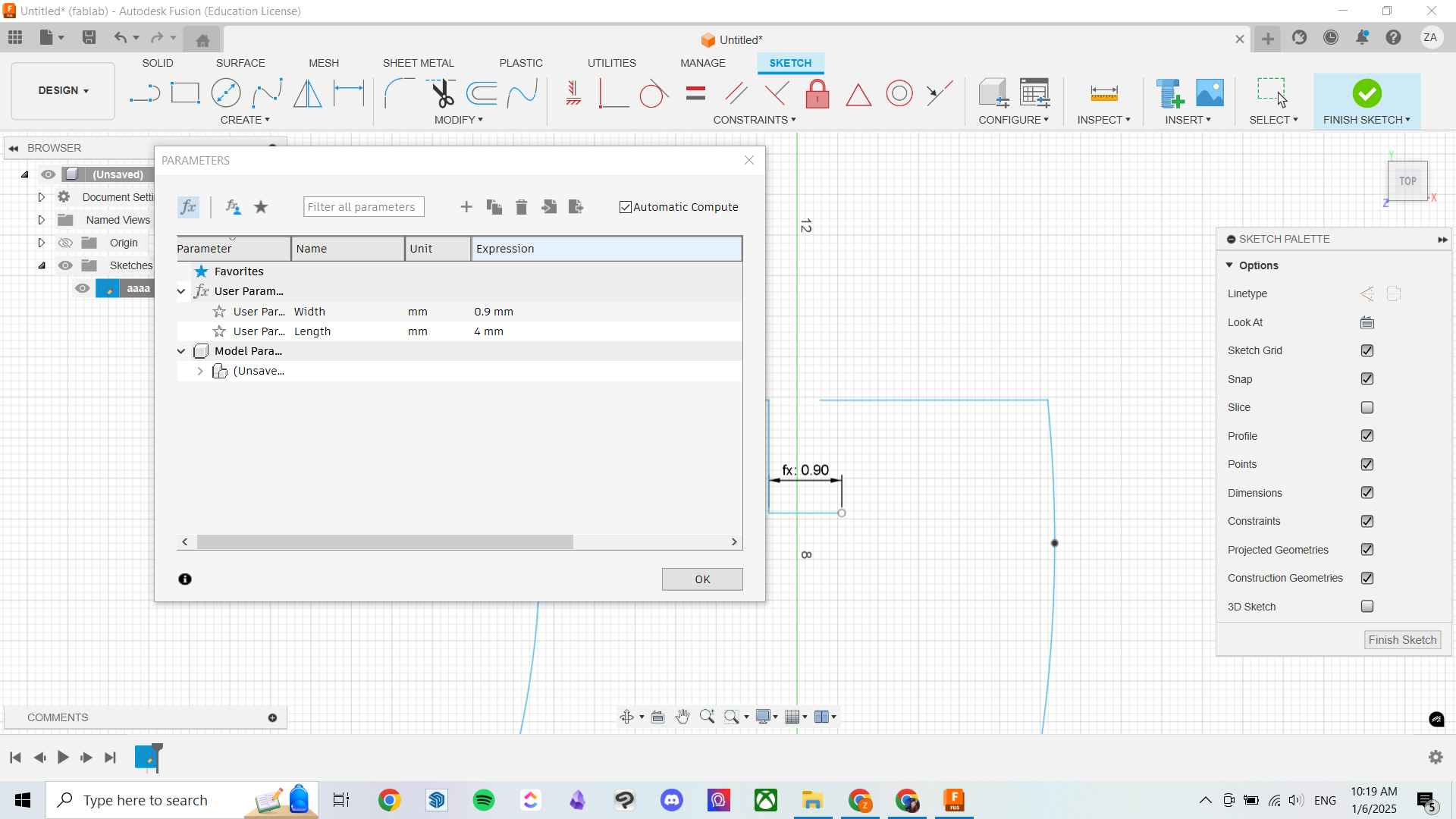Select the Mirror sketch tool icon
This screenshot has width=1456, height=819.
[308, 93]
